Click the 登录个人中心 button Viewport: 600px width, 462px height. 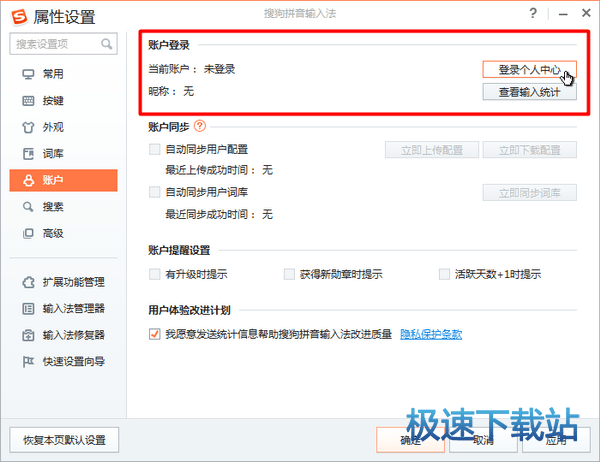tap(530, 70)
